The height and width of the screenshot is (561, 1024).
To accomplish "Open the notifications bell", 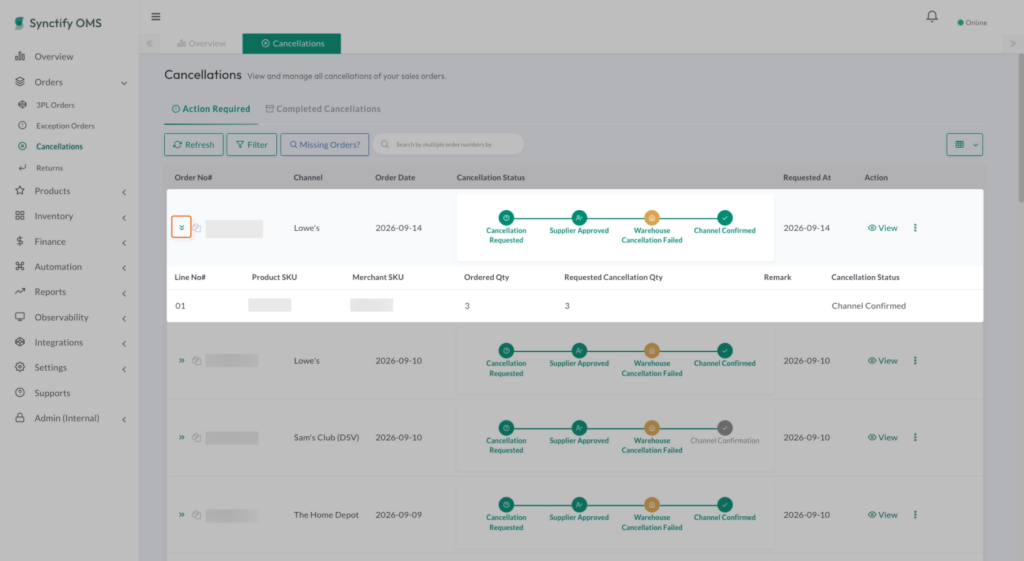I will pos(932,16).
